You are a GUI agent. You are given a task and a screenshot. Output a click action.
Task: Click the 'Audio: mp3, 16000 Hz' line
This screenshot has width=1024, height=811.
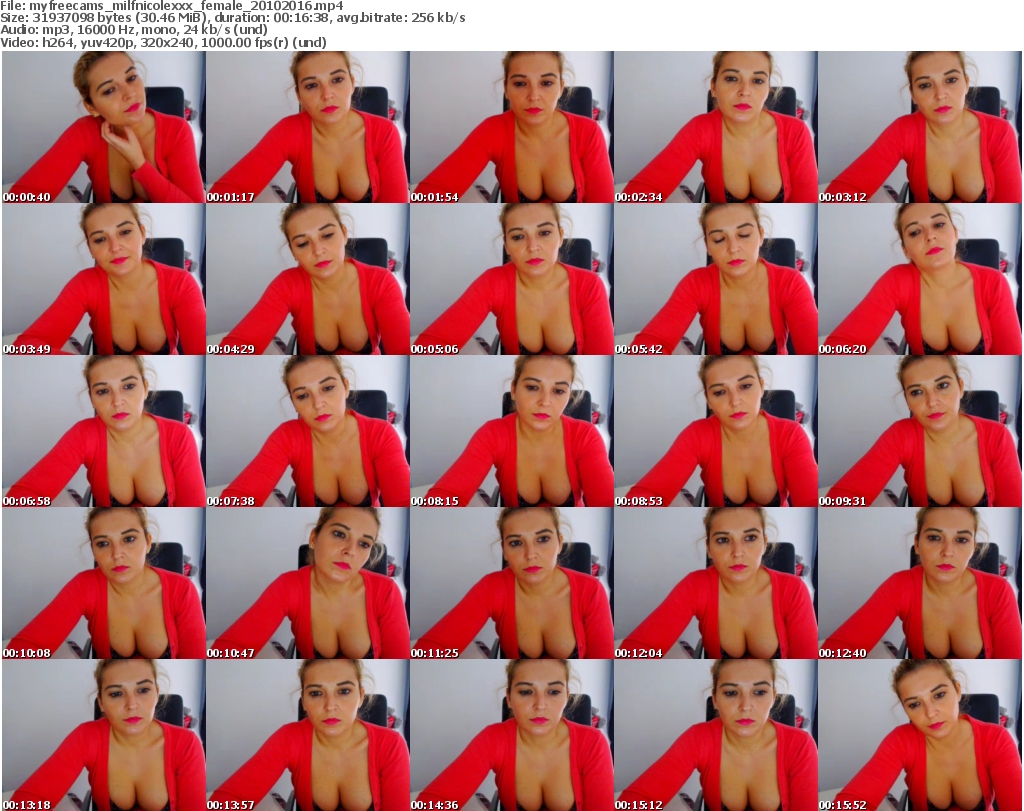(x=134, y=30)
